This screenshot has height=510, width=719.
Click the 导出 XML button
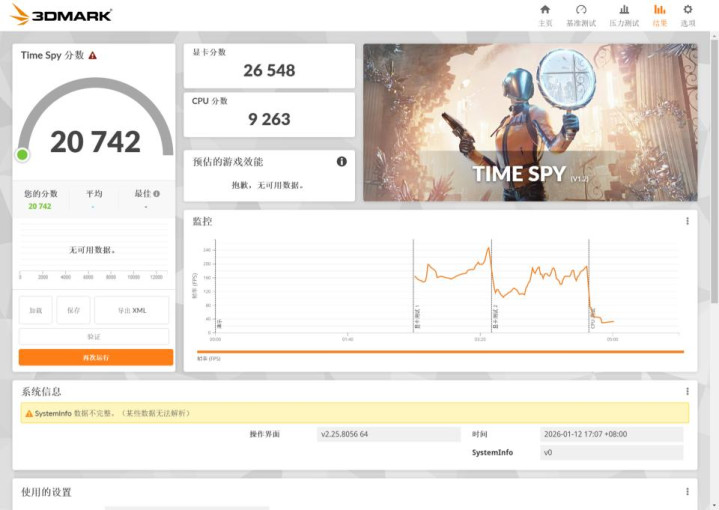pos(132,310)
